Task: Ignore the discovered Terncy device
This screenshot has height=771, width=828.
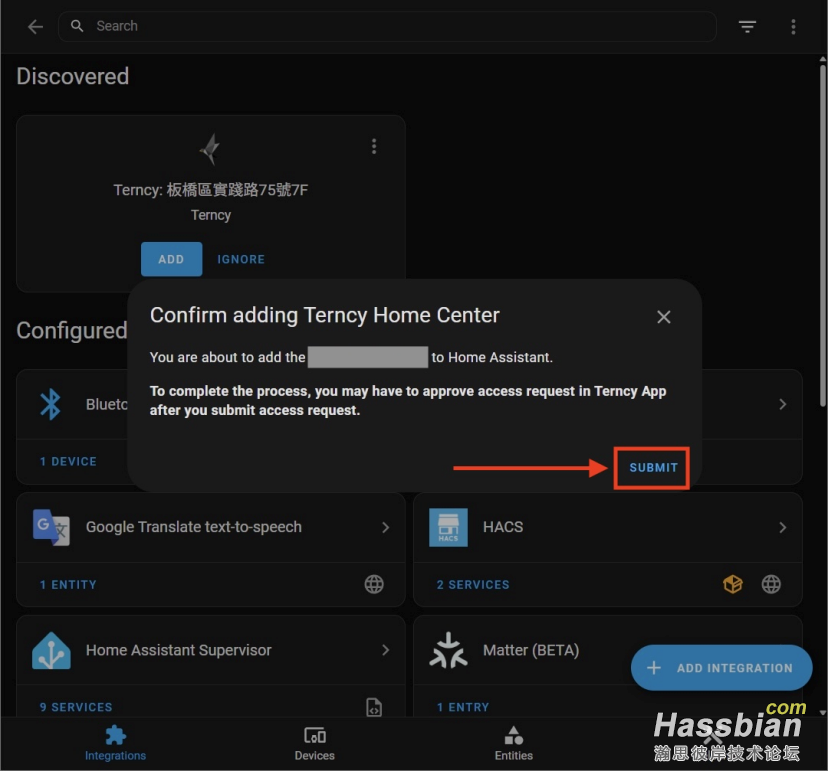Action: pyautogui.click(x=241, y=259)
